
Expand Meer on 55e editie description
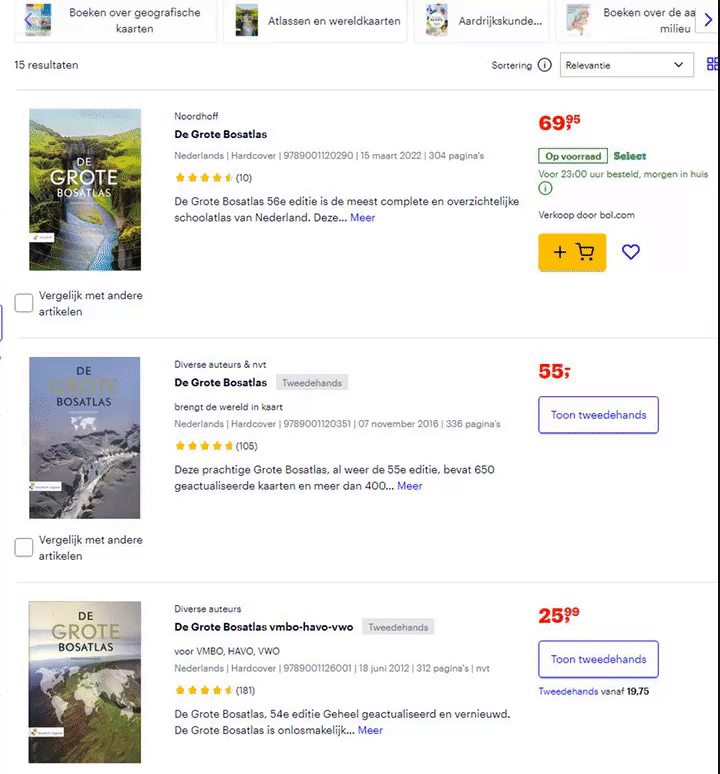coord(410,486)
